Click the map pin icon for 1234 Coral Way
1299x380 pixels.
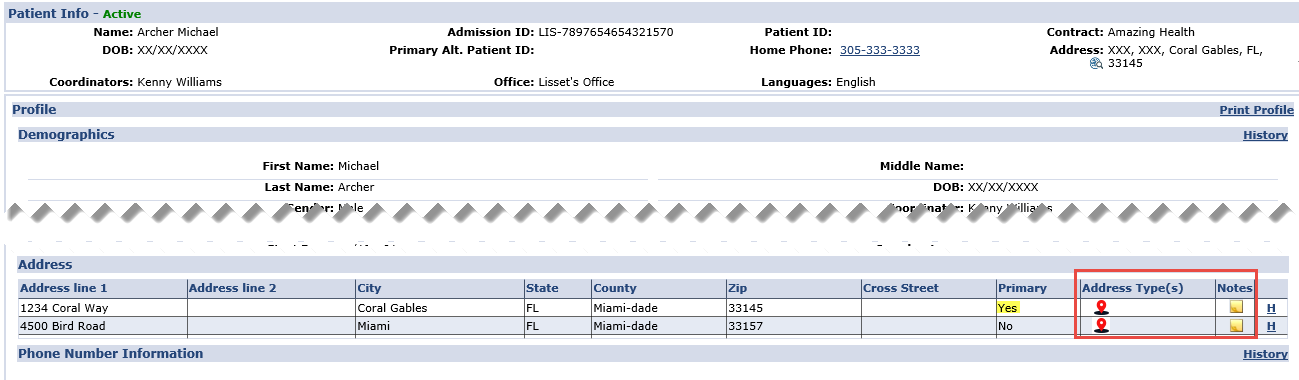pyautogui.click(x=1101, y=308)
